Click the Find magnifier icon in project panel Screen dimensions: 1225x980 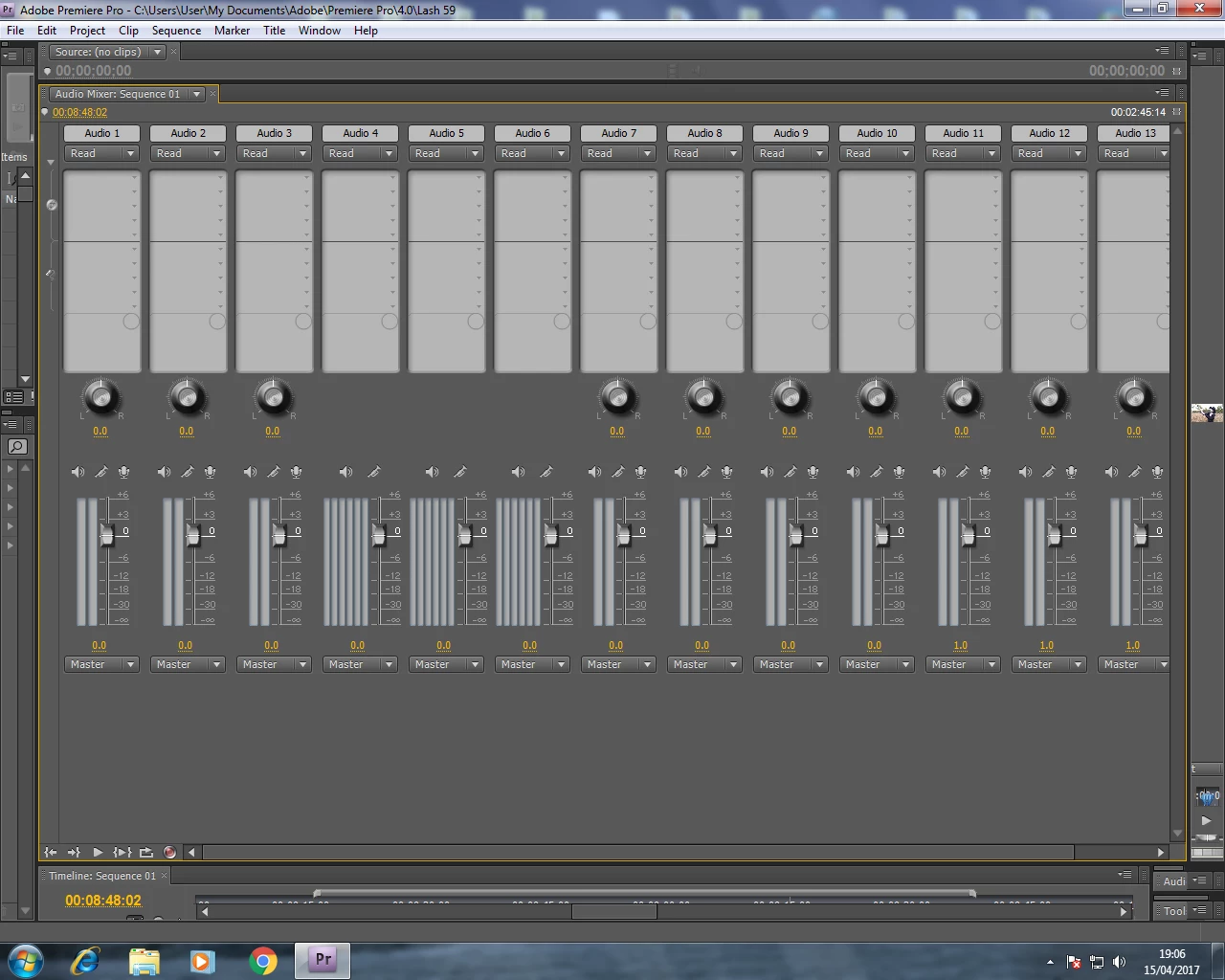pyautogui.click(x=17, y=446)
